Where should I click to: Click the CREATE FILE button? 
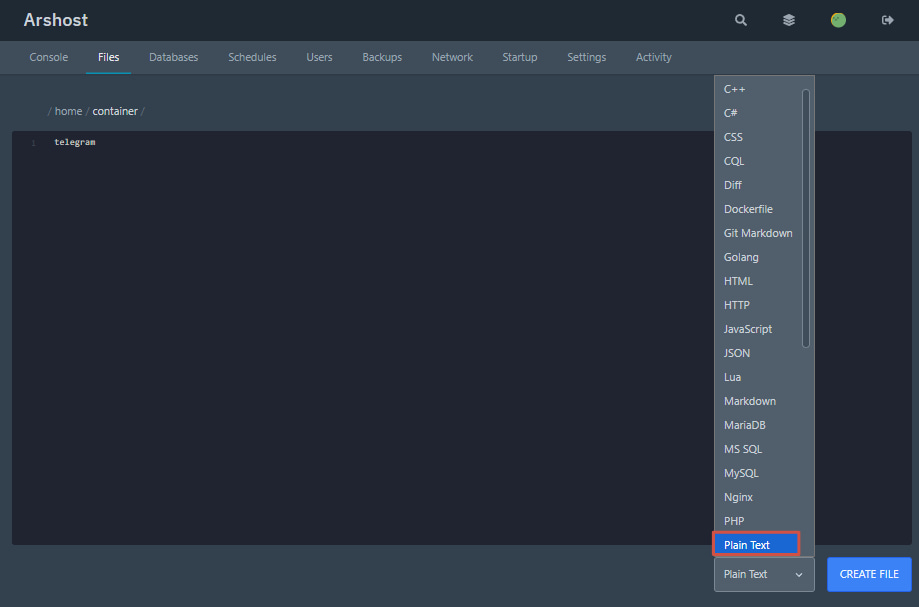(x=869, y=574)
